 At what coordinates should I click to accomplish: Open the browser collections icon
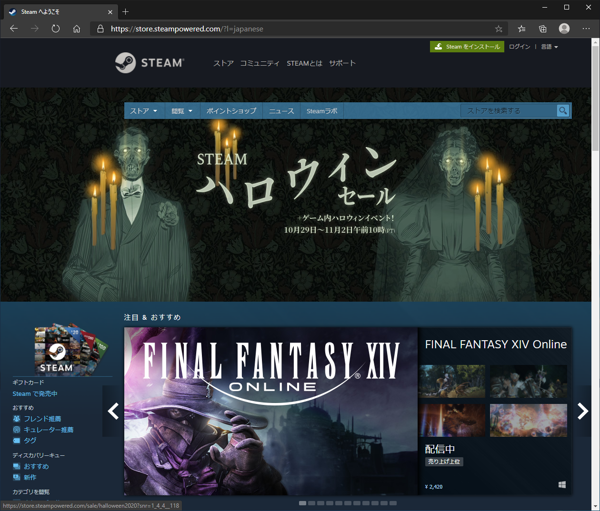[543, 29]
